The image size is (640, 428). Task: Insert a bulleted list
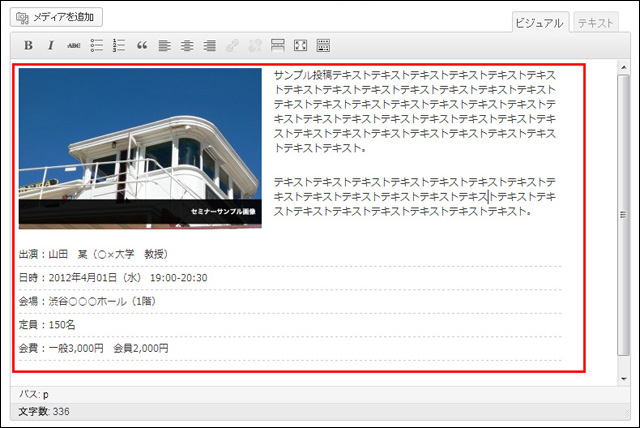pyautogui.click(x=97, y=46)
